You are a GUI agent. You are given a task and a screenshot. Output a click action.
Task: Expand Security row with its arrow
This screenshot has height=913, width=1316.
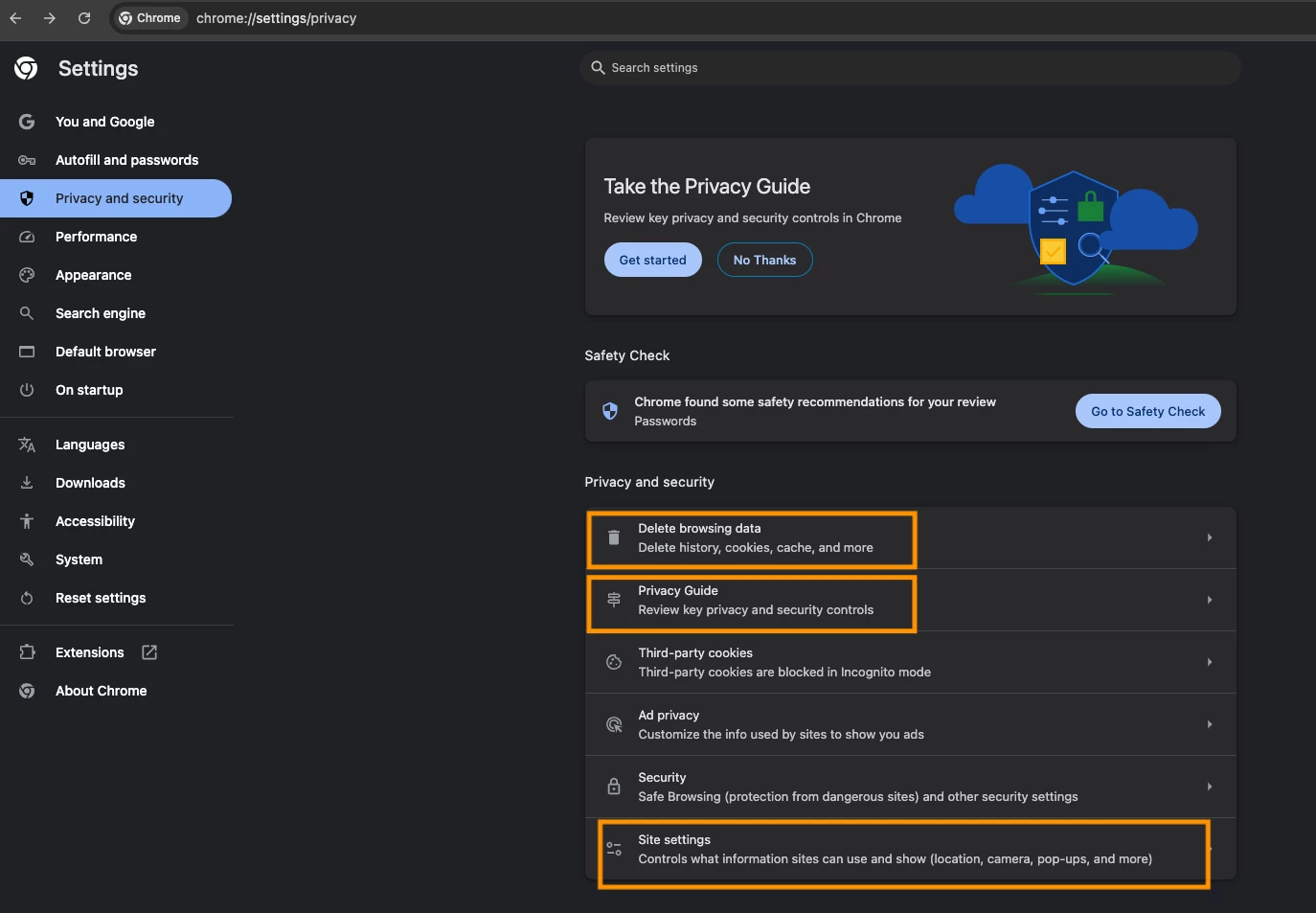point(1210,787)
